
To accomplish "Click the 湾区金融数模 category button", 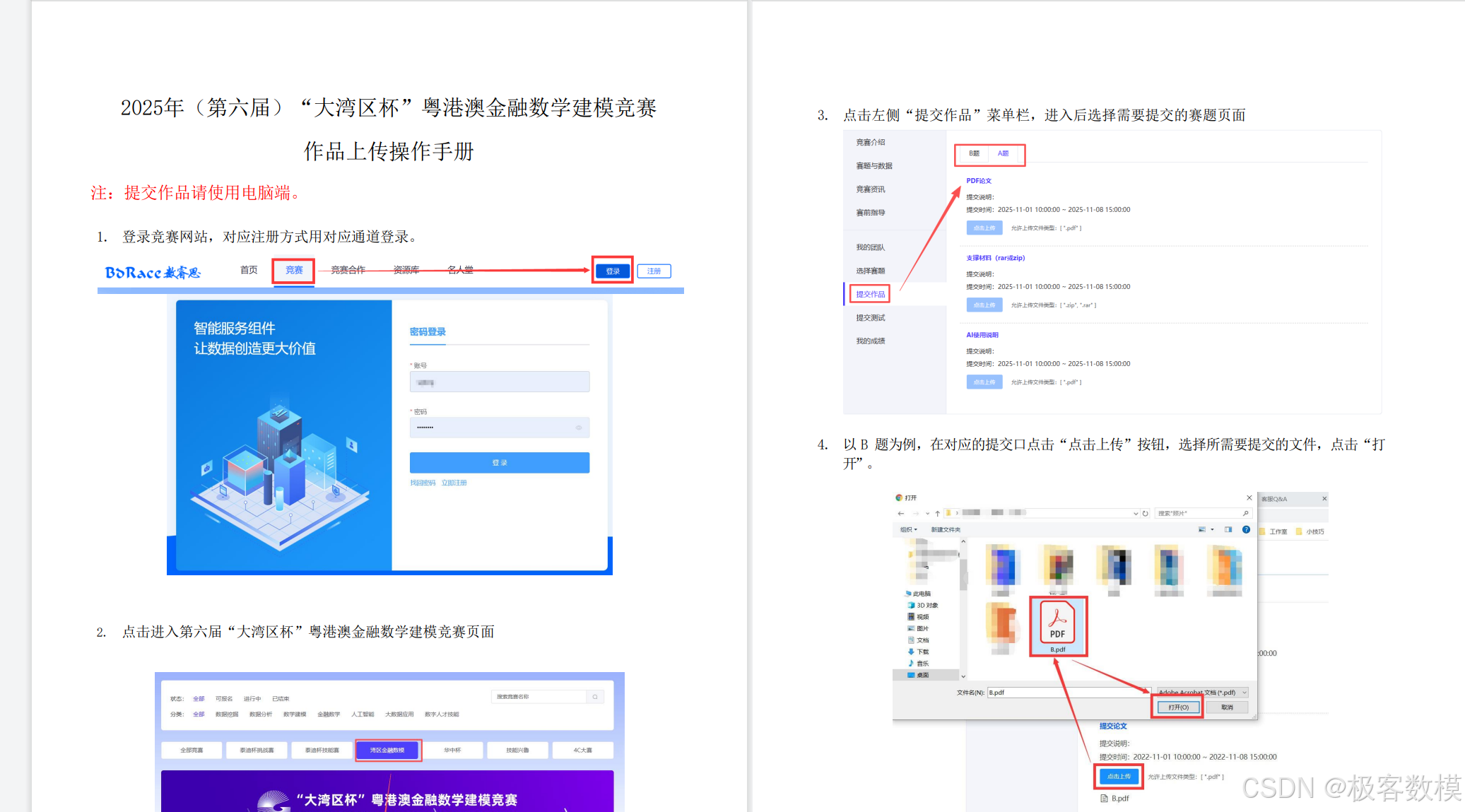I will coord(387,750).
